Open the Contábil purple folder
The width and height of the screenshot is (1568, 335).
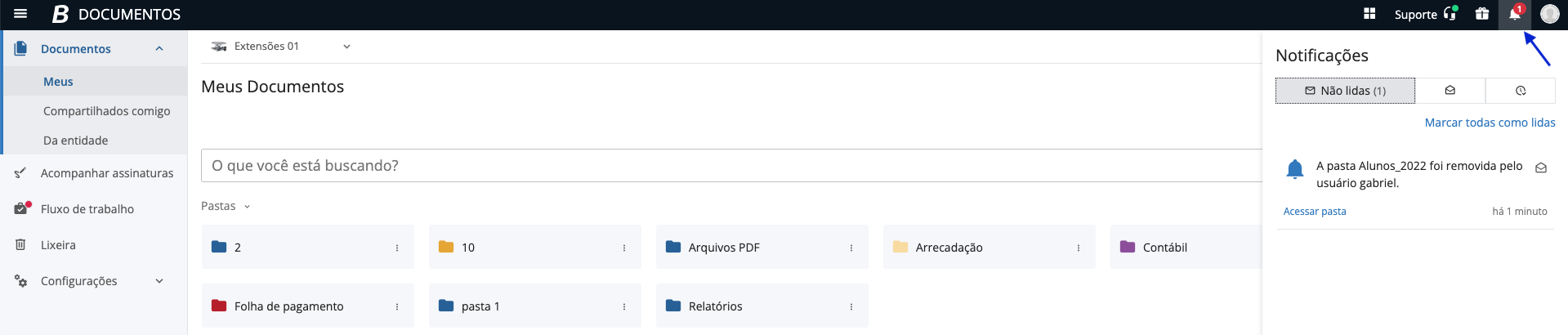coord(1164,248)
